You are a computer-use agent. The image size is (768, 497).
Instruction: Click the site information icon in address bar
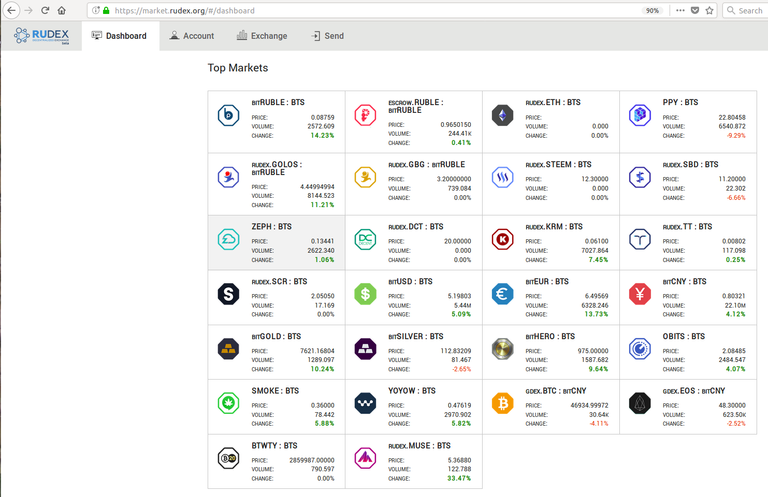pos(96,10)
